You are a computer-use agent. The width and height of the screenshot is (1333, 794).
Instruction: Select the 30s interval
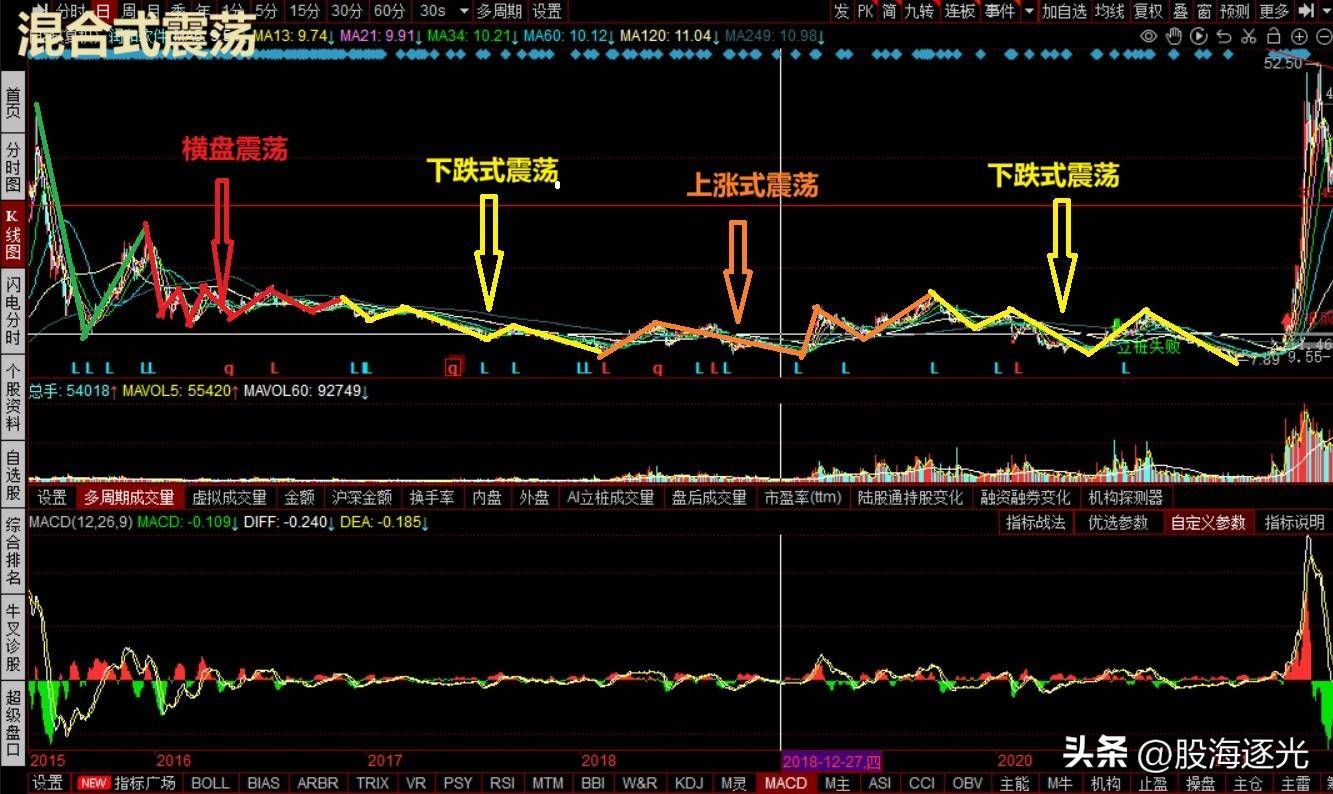(x=432, y=11)
